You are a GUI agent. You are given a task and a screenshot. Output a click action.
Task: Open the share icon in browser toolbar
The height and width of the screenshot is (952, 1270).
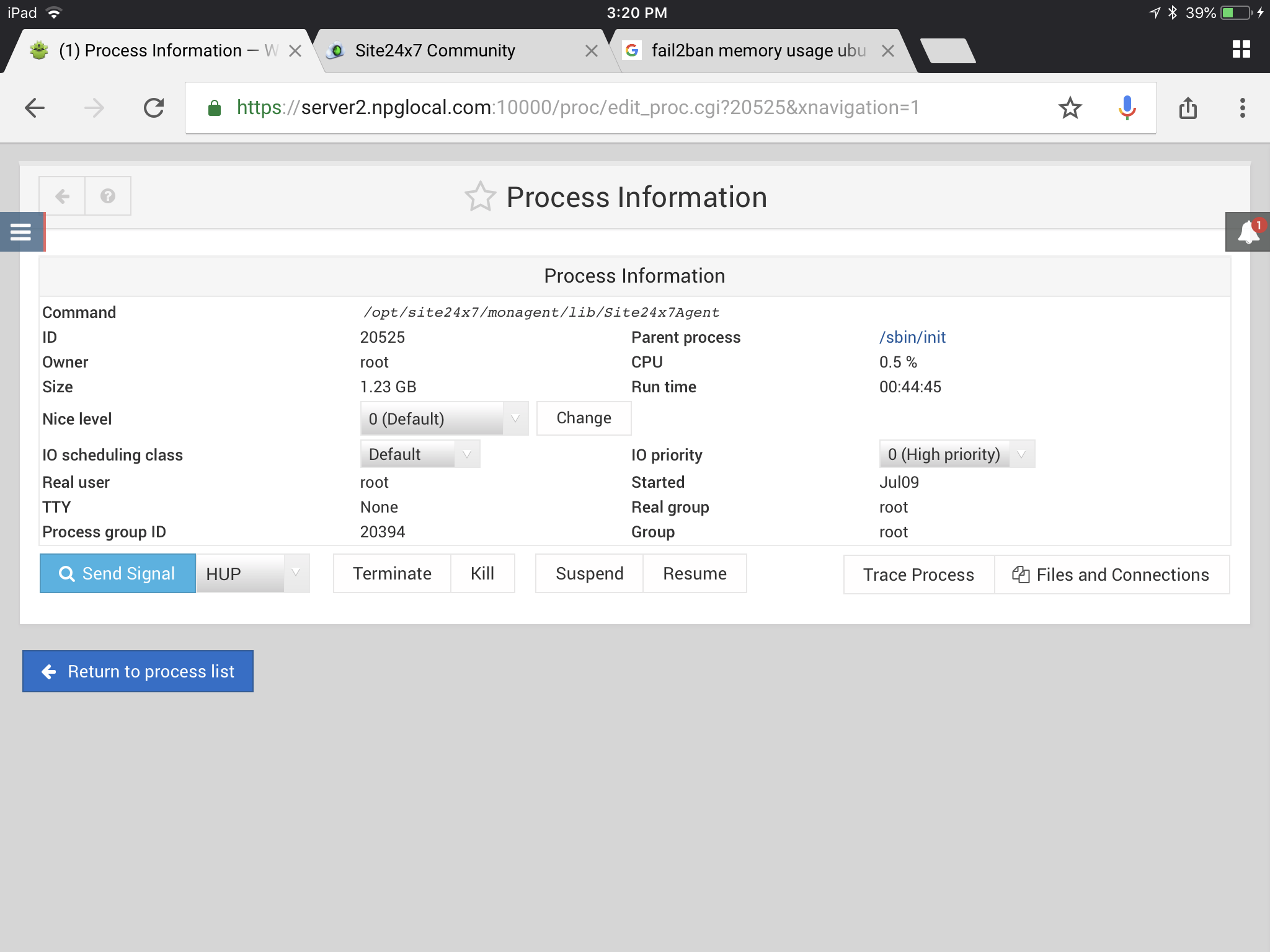1188,108
